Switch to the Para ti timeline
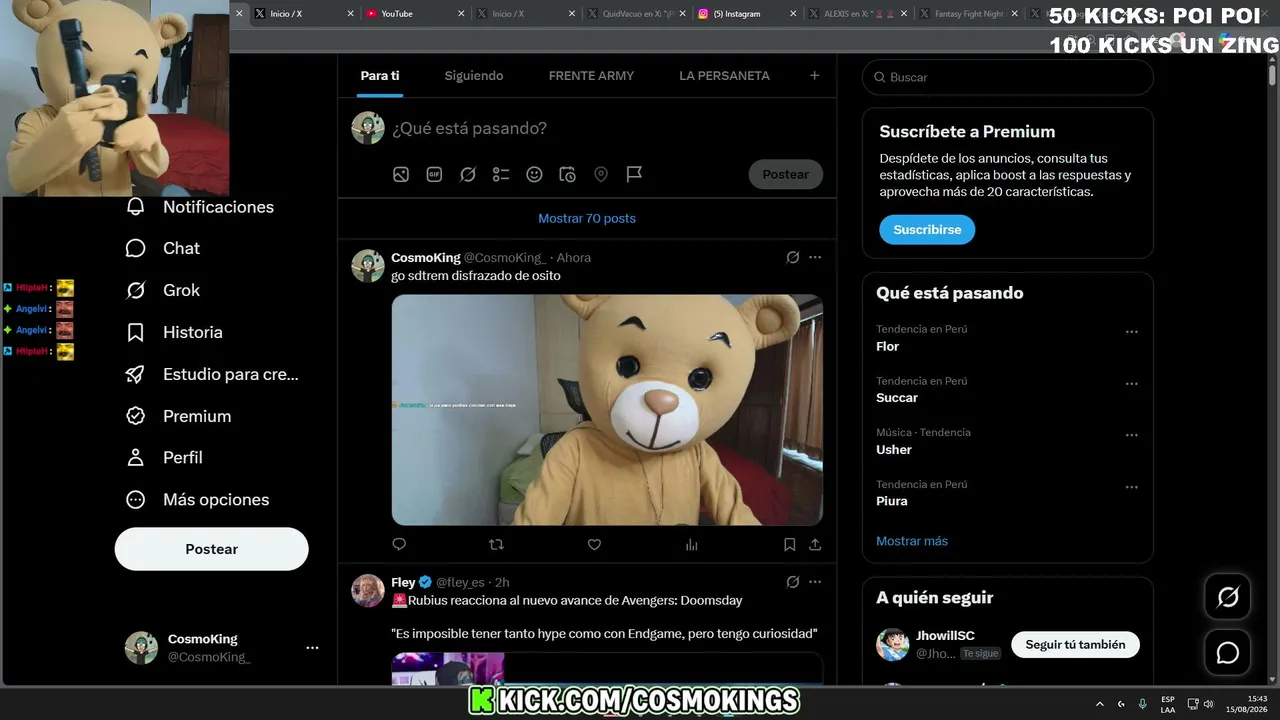The height and width of the screenshot is (720, 1280). (380, 76)
